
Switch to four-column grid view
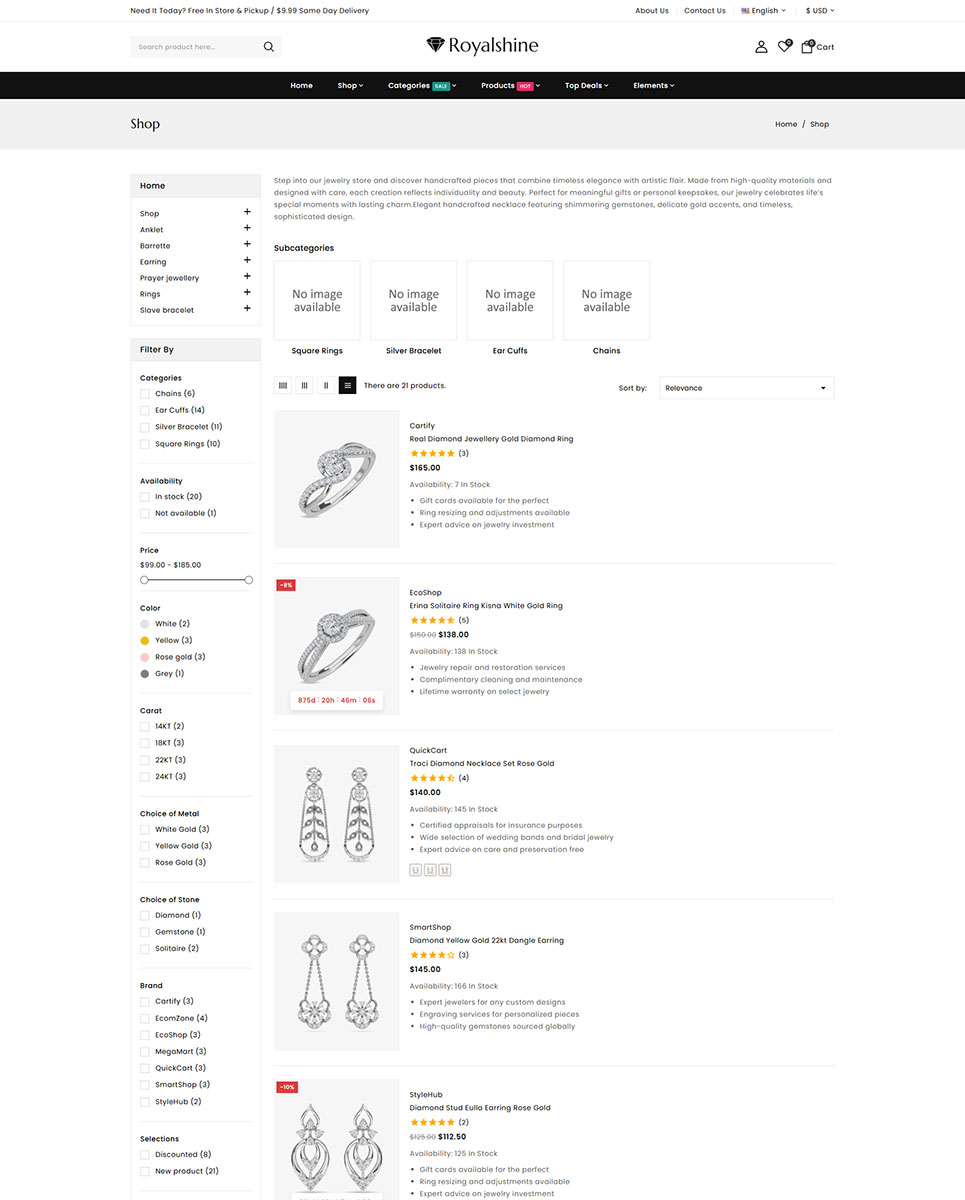pyautogui.click(x=283, y=386)
